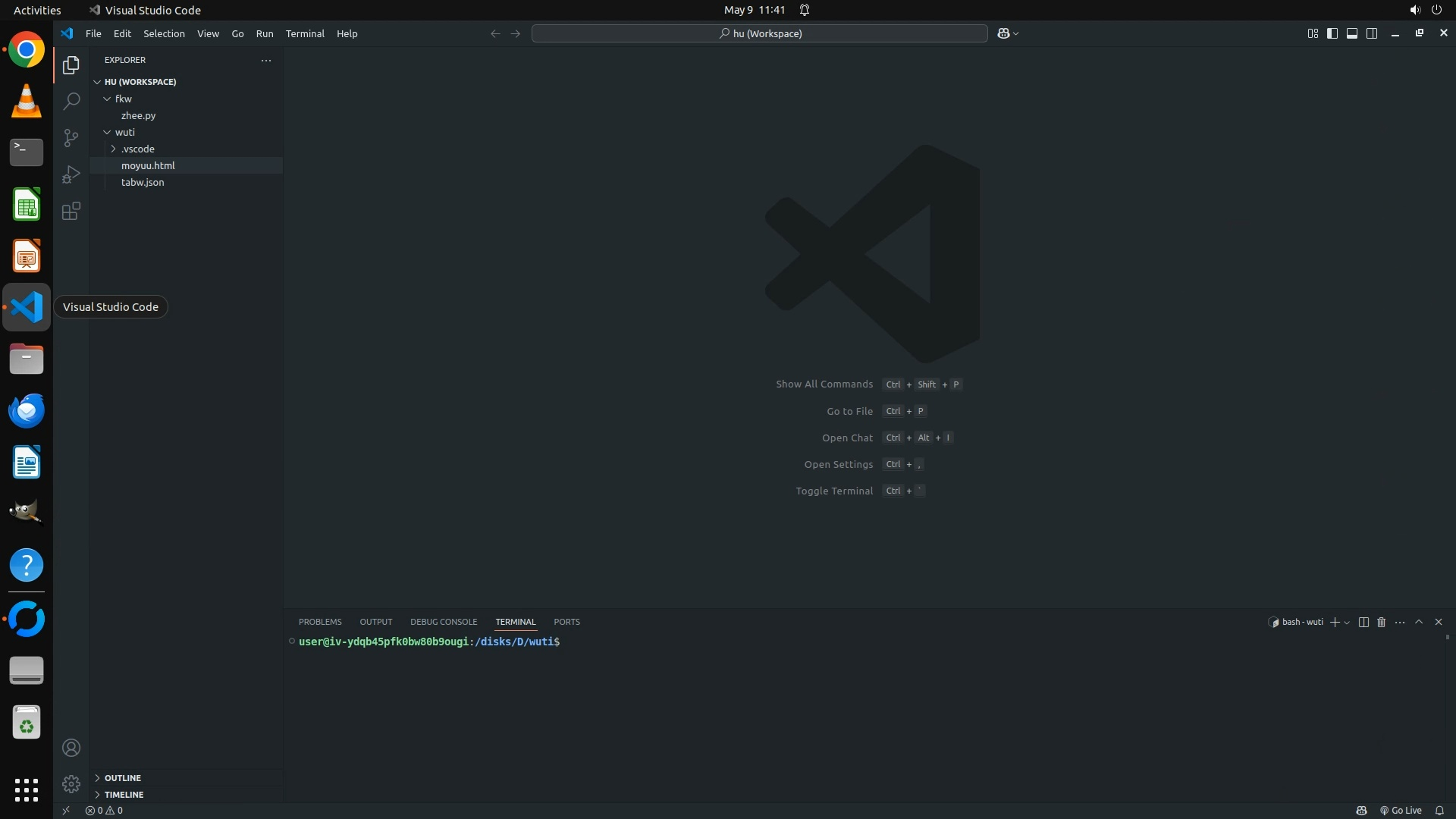Toggle bottom panel visibility
This screenshot has height=819, width=1456.
click(x=1352, y=33)
